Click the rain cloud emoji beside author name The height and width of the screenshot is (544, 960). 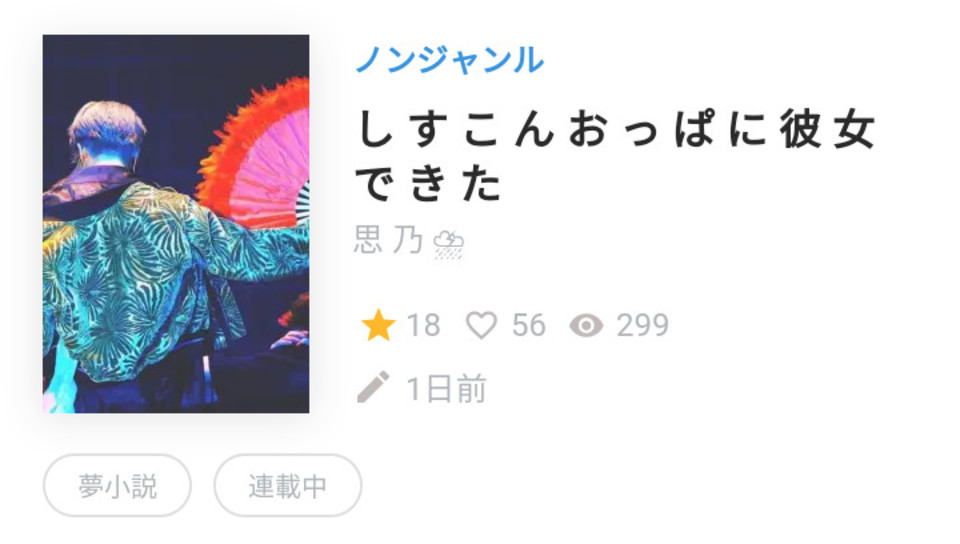pyautogui.click(x=448, y=245)
